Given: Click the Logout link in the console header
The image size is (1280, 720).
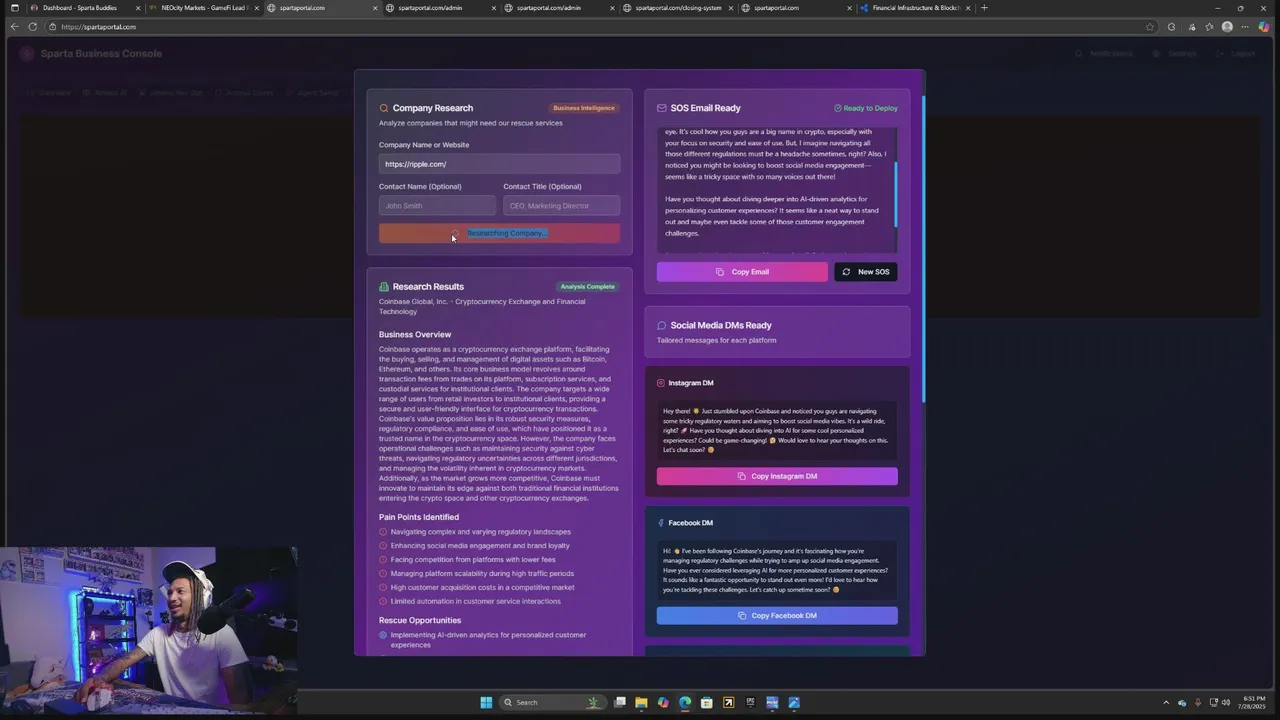Looking at the screenshot, I should pos(1236,54).
